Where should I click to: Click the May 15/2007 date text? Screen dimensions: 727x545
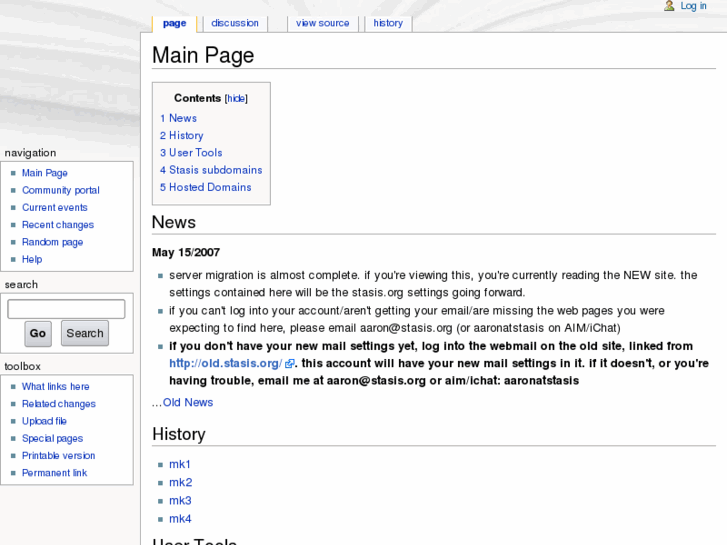[x=186, y=252]
